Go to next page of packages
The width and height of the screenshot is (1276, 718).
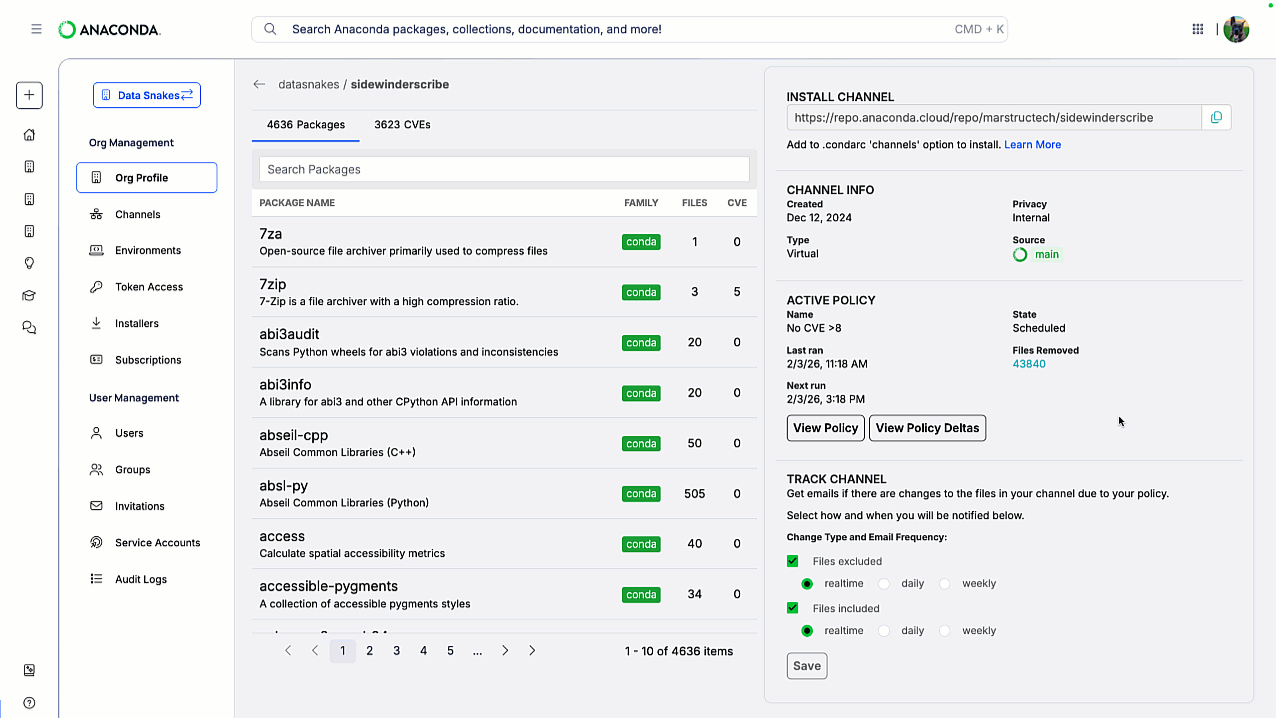point(505,651)
